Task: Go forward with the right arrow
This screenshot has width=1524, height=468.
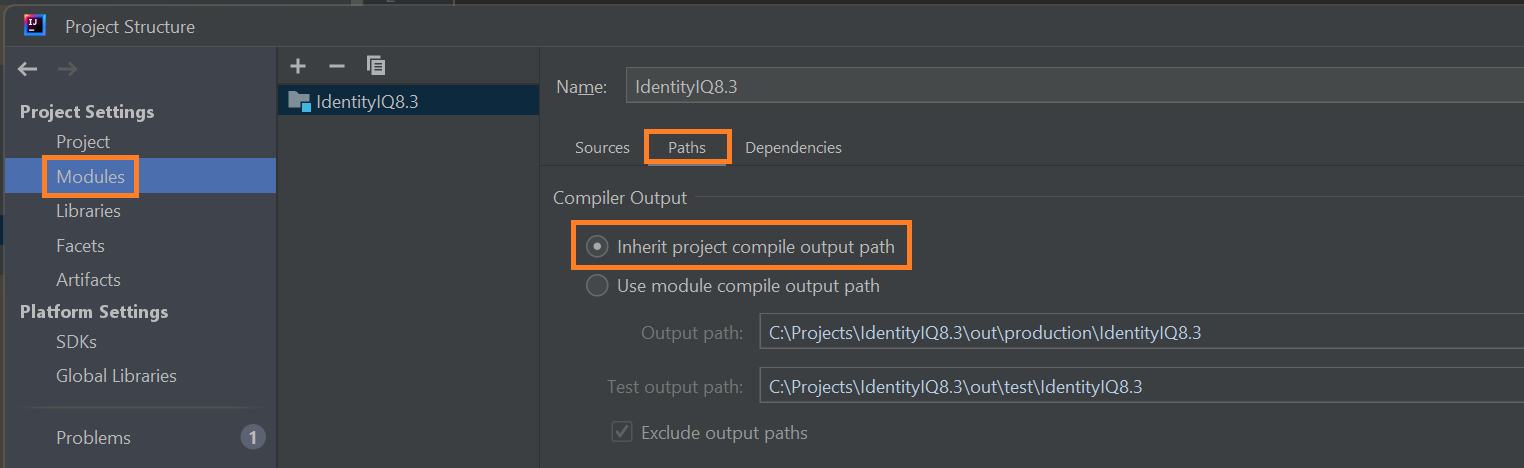Action: (67, 69)
